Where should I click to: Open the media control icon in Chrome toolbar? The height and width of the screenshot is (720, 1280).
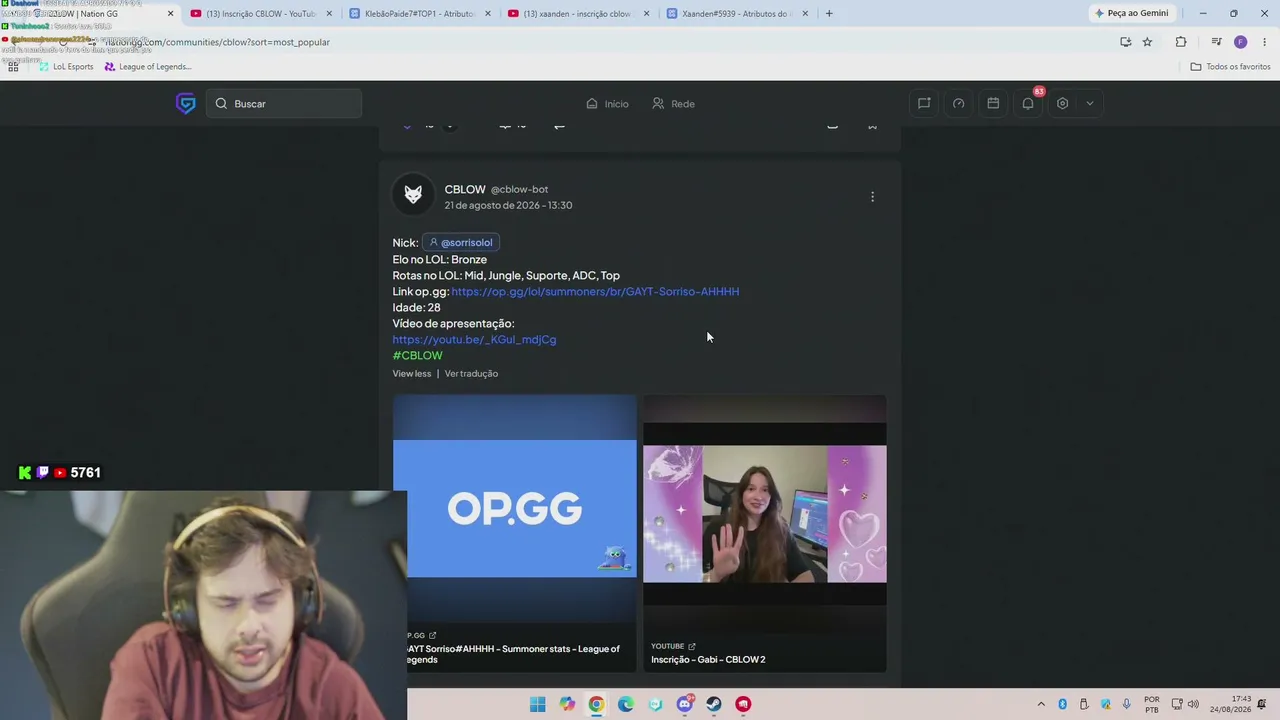click(x=1216, y=42)
